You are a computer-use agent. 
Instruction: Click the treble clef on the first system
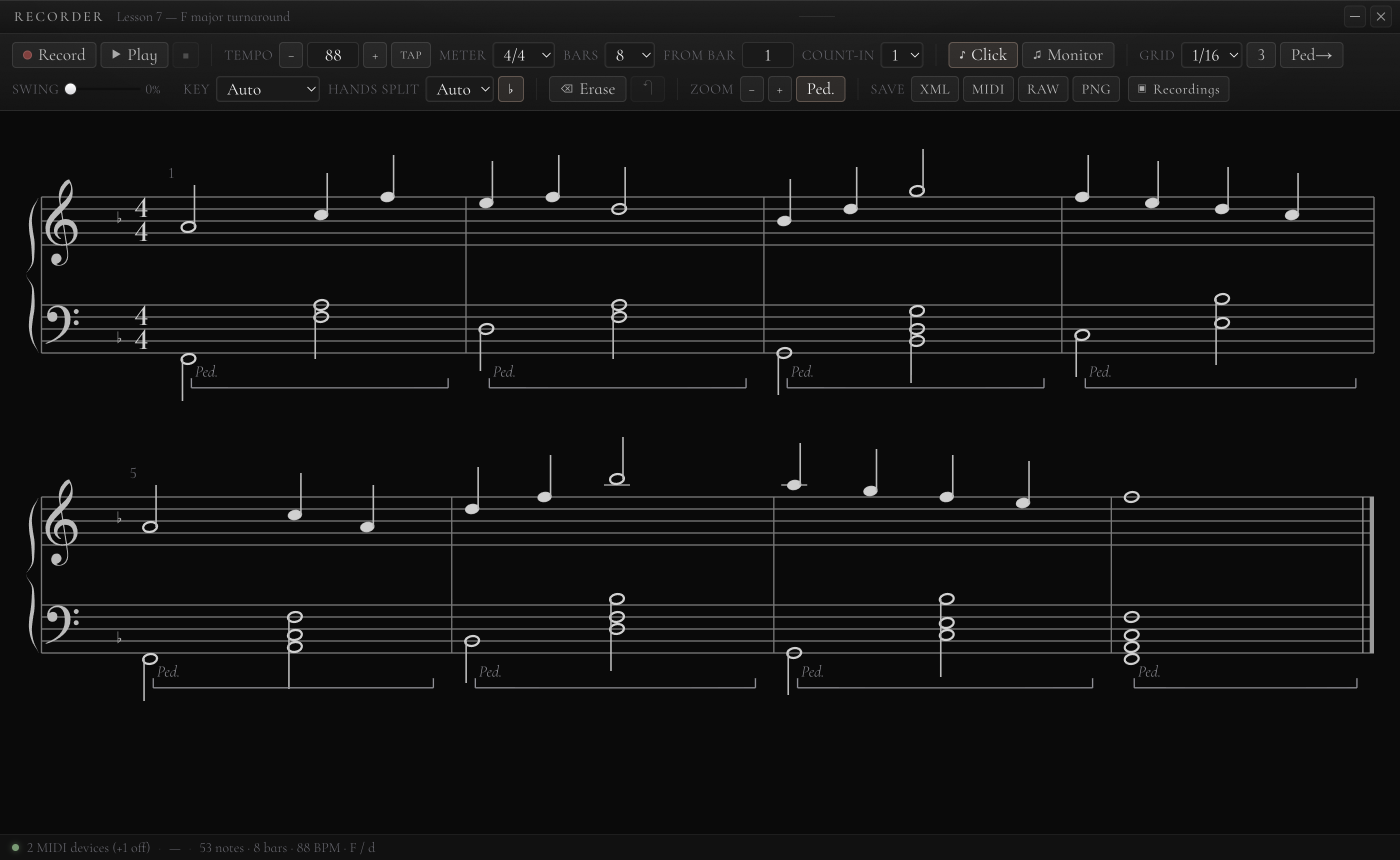61,223
